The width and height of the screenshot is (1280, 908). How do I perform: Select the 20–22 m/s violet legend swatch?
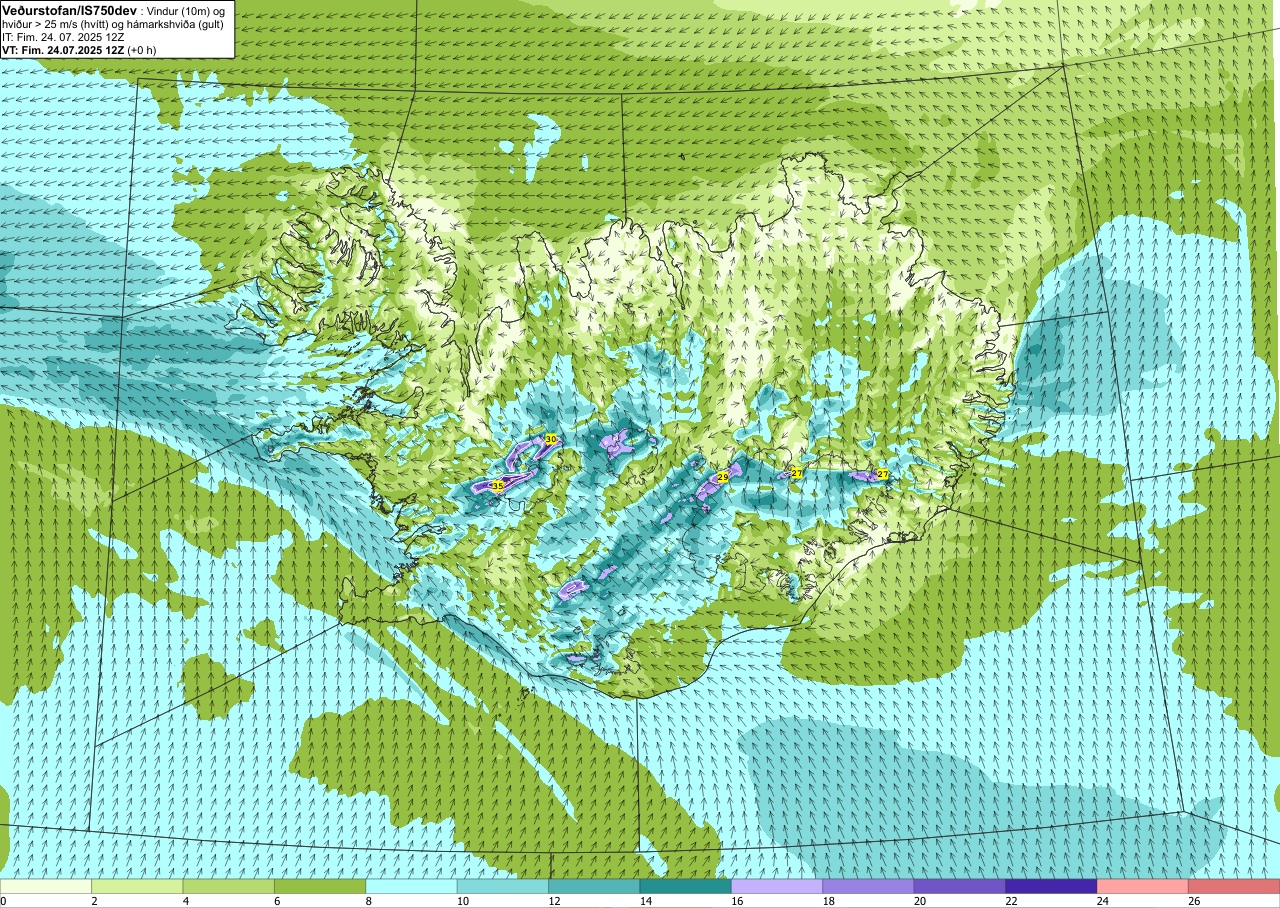(x=960, y=887)
